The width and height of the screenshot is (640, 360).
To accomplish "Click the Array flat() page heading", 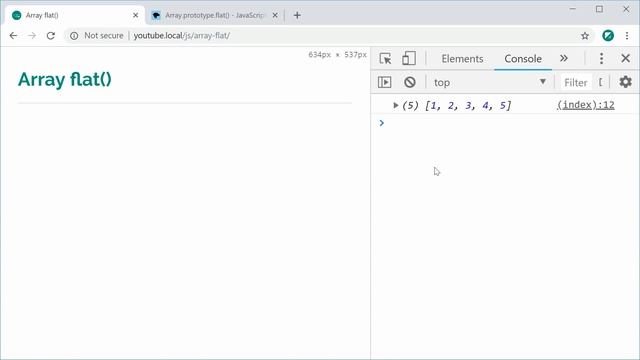I will point(64,79).
